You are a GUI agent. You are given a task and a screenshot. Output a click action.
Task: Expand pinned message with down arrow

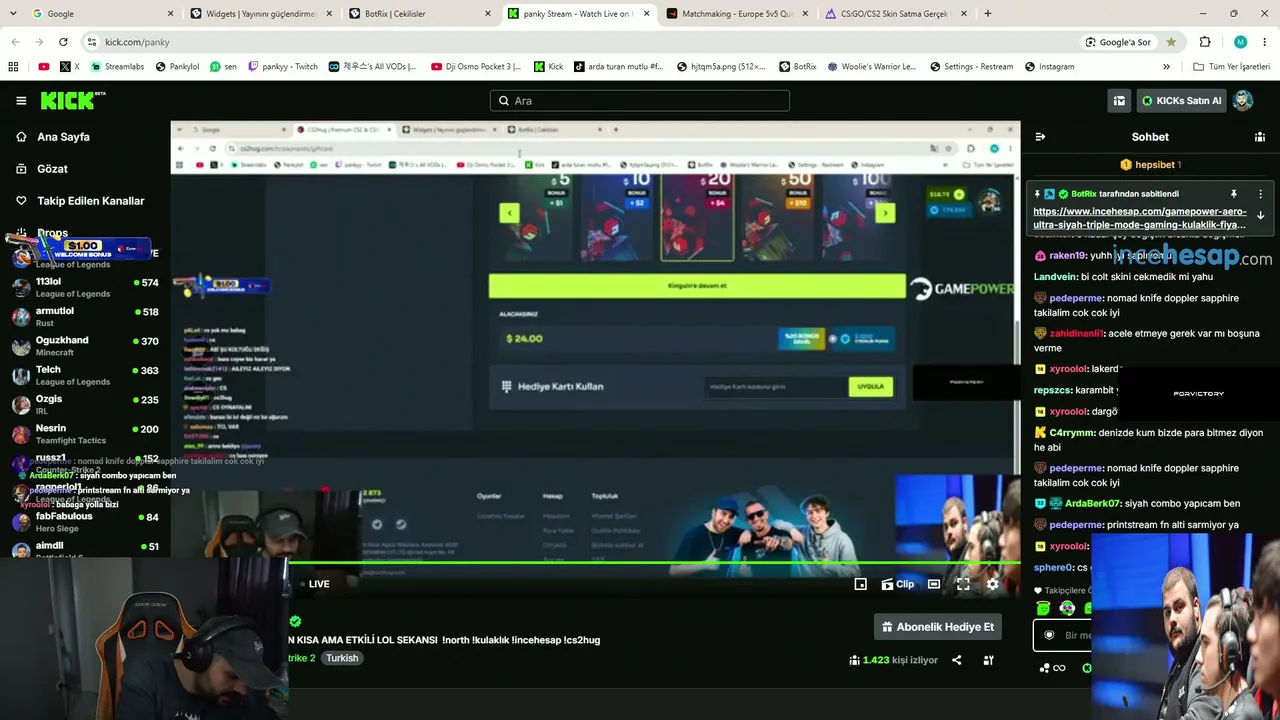tap(1260, 215)
